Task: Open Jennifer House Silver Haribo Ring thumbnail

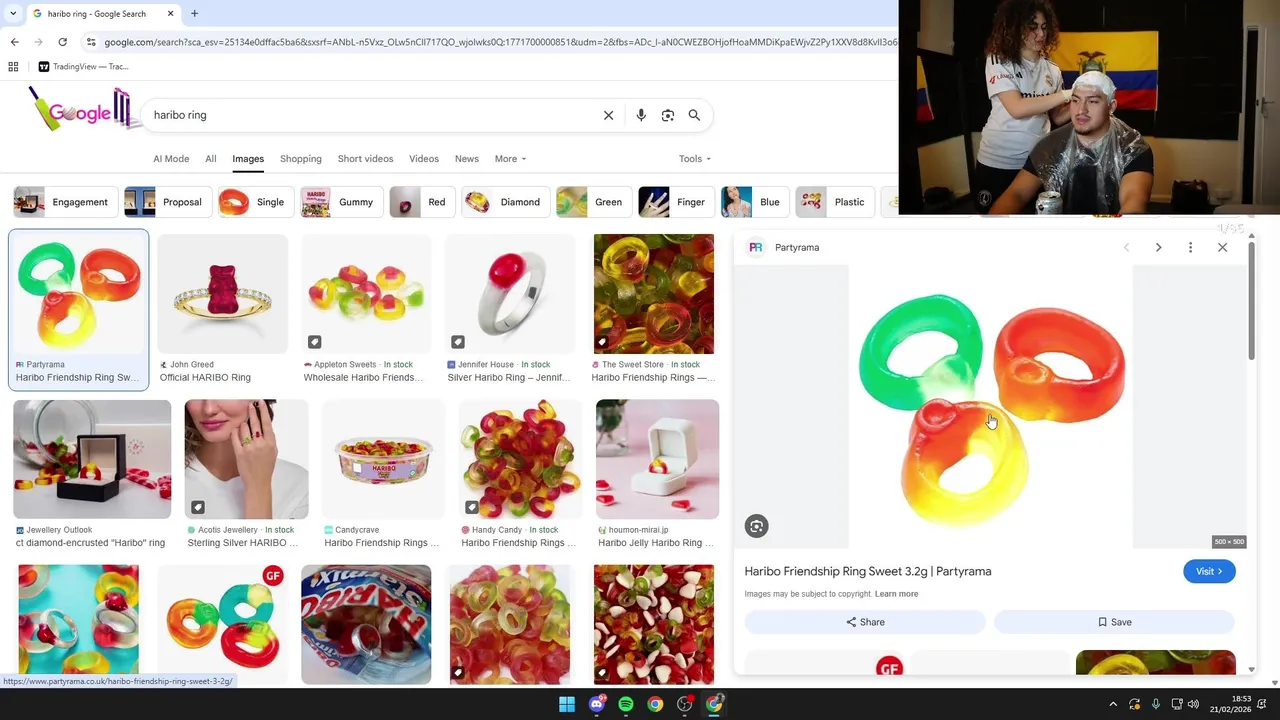Action: pos(510,294)
